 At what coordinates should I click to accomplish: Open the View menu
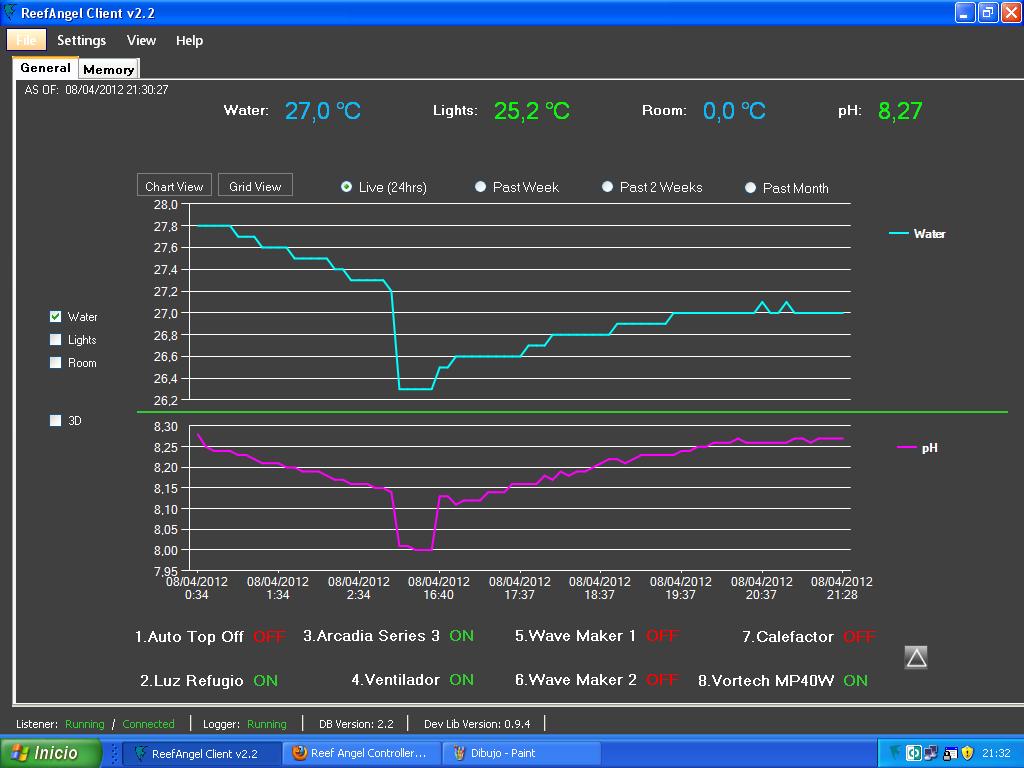141,40
